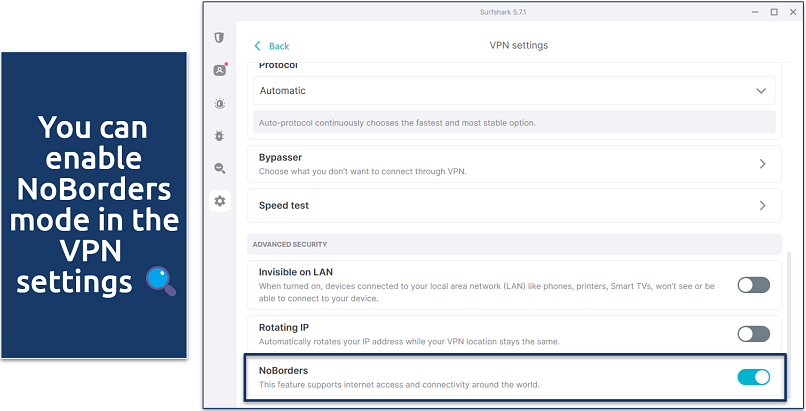Viewport: 806px width, 411px height.
Task: Enable the Invisible on LAN toggle
Action: (x=754, y=285)
